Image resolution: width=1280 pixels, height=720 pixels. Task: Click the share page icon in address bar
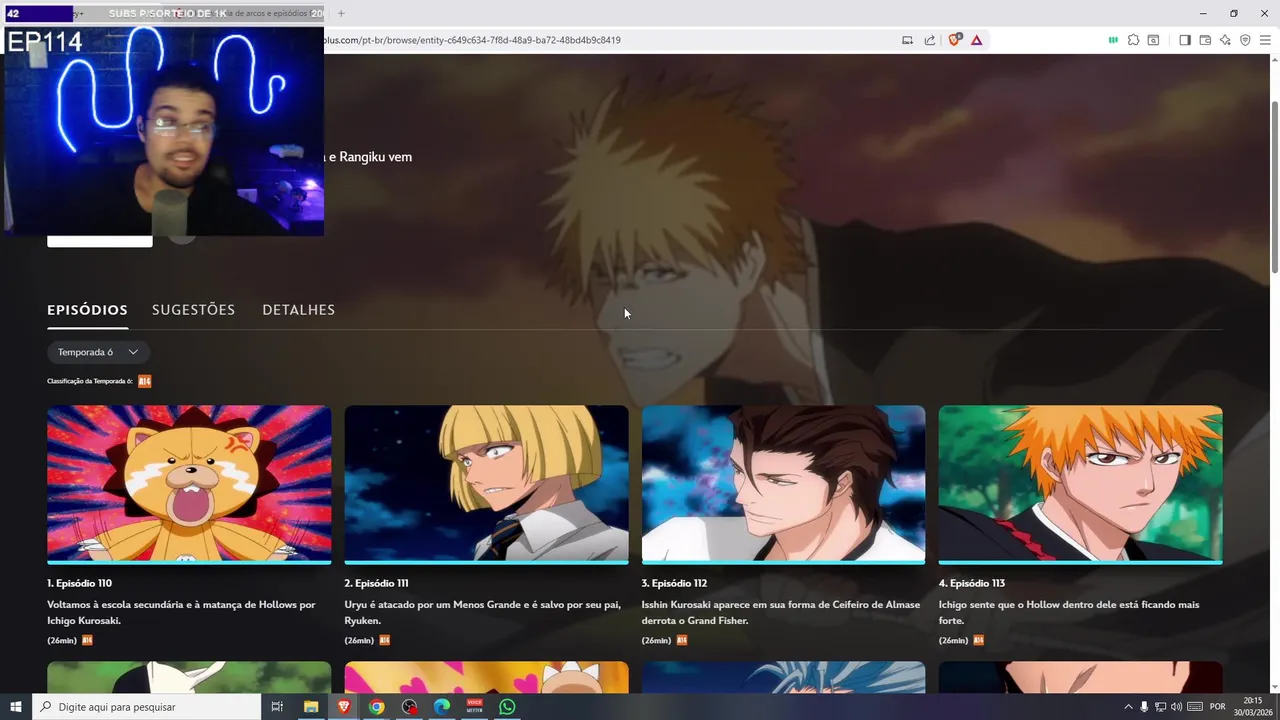click(x=930, y=40)
